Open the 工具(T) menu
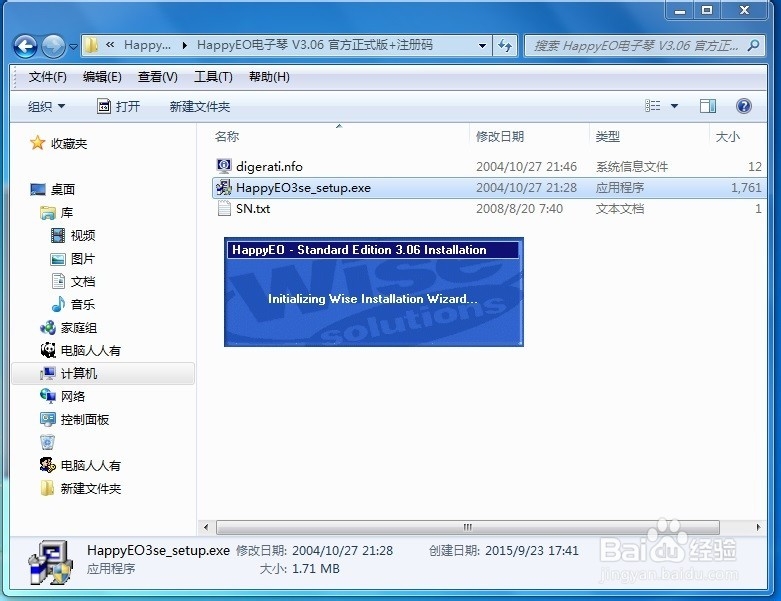The image size is (781, 601). 213,77
